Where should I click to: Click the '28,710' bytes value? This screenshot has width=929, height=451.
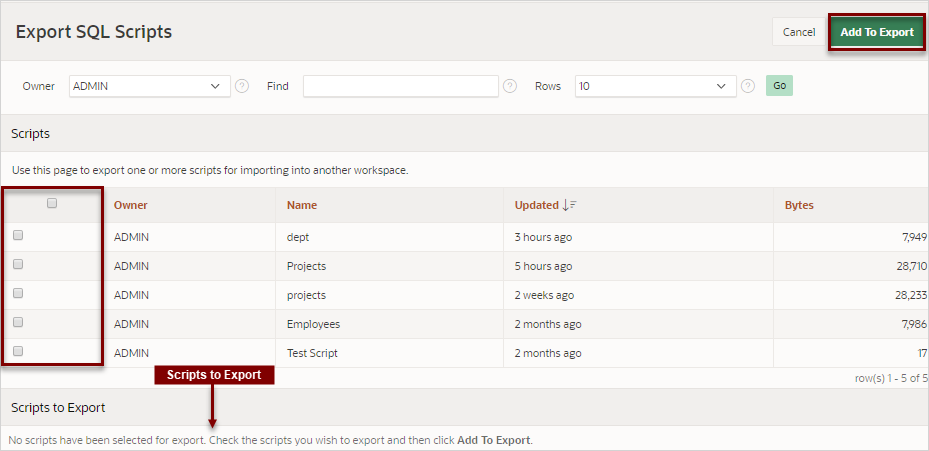click(912, 266)
